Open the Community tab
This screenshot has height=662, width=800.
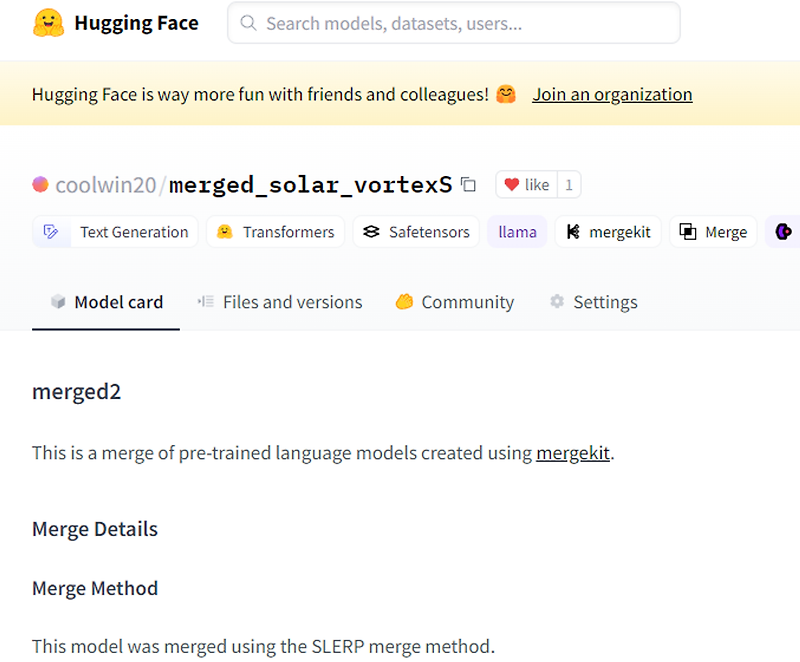point(455,302)
